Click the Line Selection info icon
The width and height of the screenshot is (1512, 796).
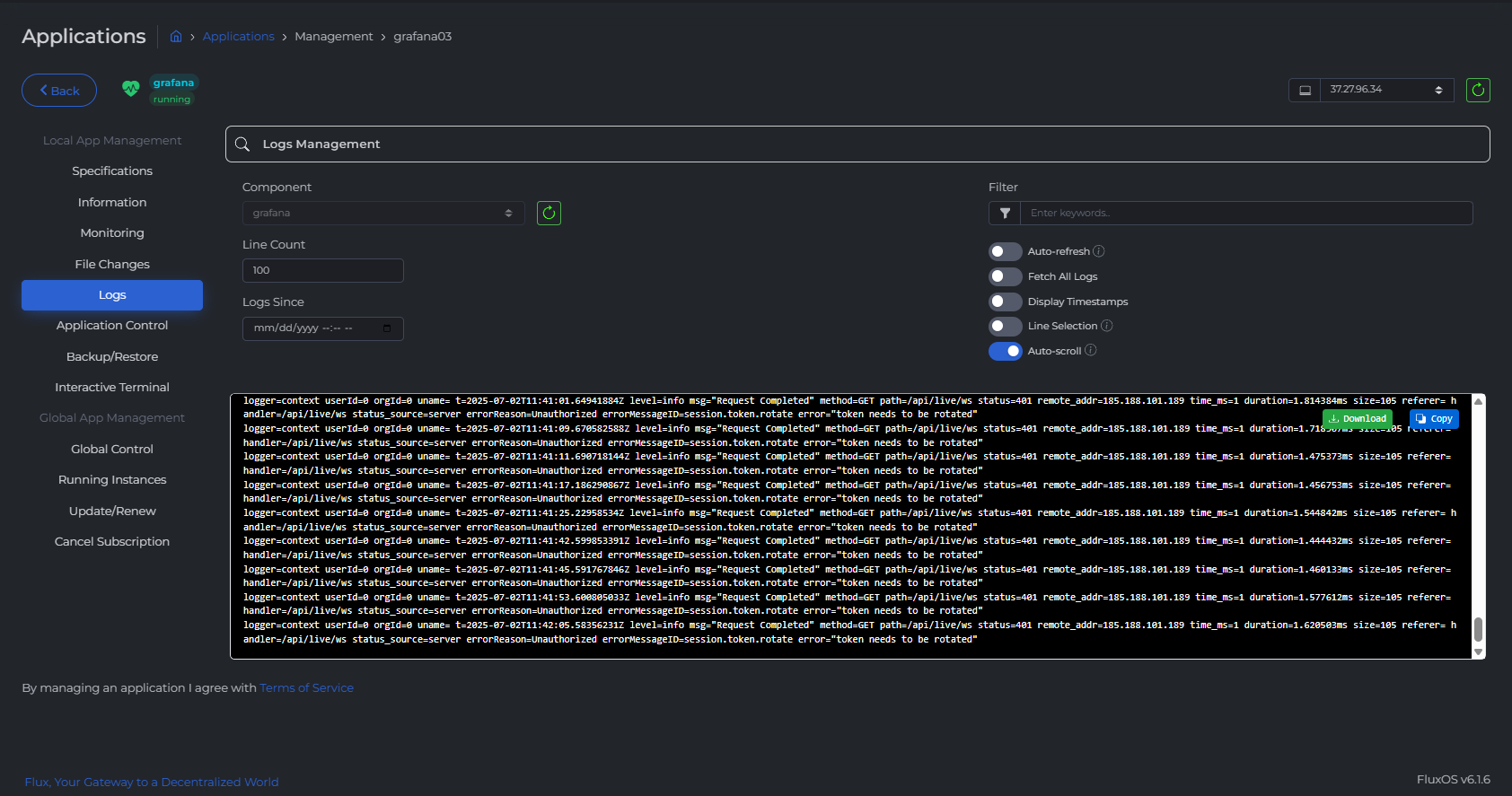click(1107, 326)
